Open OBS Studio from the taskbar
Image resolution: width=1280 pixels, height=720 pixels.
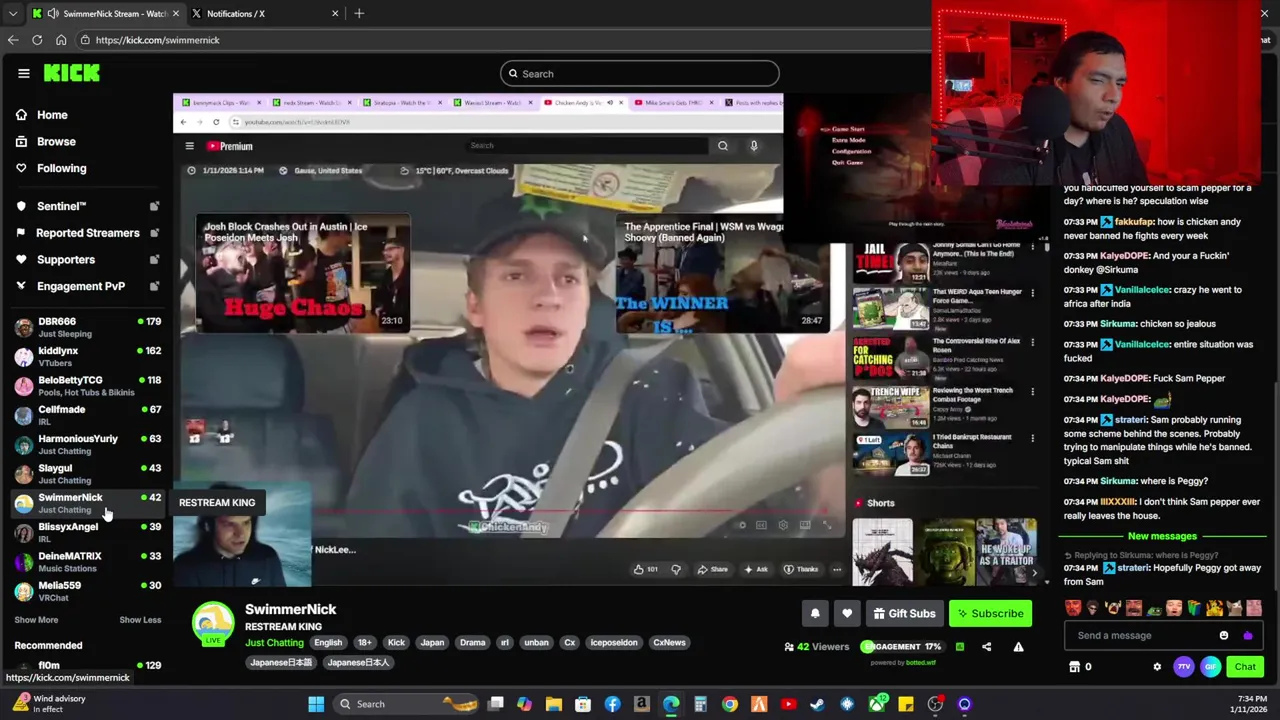click(935, 704)
